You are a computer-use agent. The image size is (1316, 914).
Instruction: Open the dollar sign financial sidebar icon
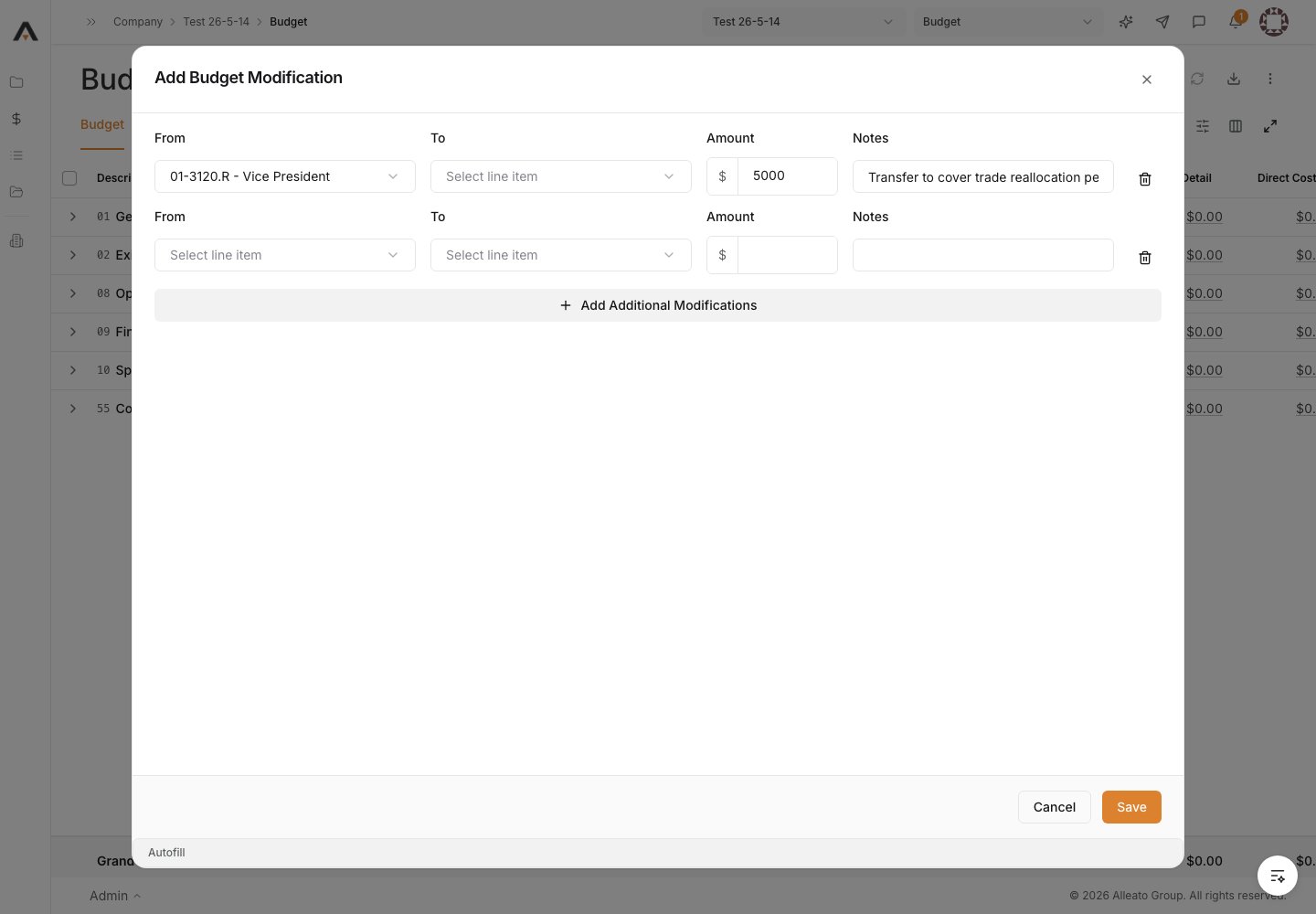(16, 119)
